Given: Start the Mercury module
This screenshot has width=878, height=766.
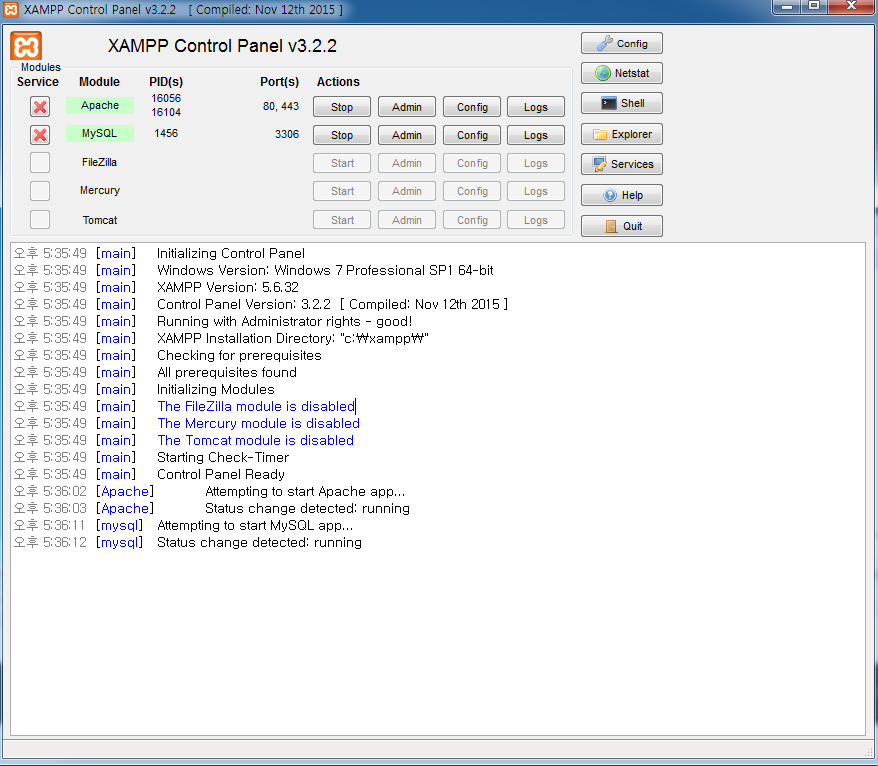Looking at the screenshot, I should pyautogui.click(x=342, y=191).
